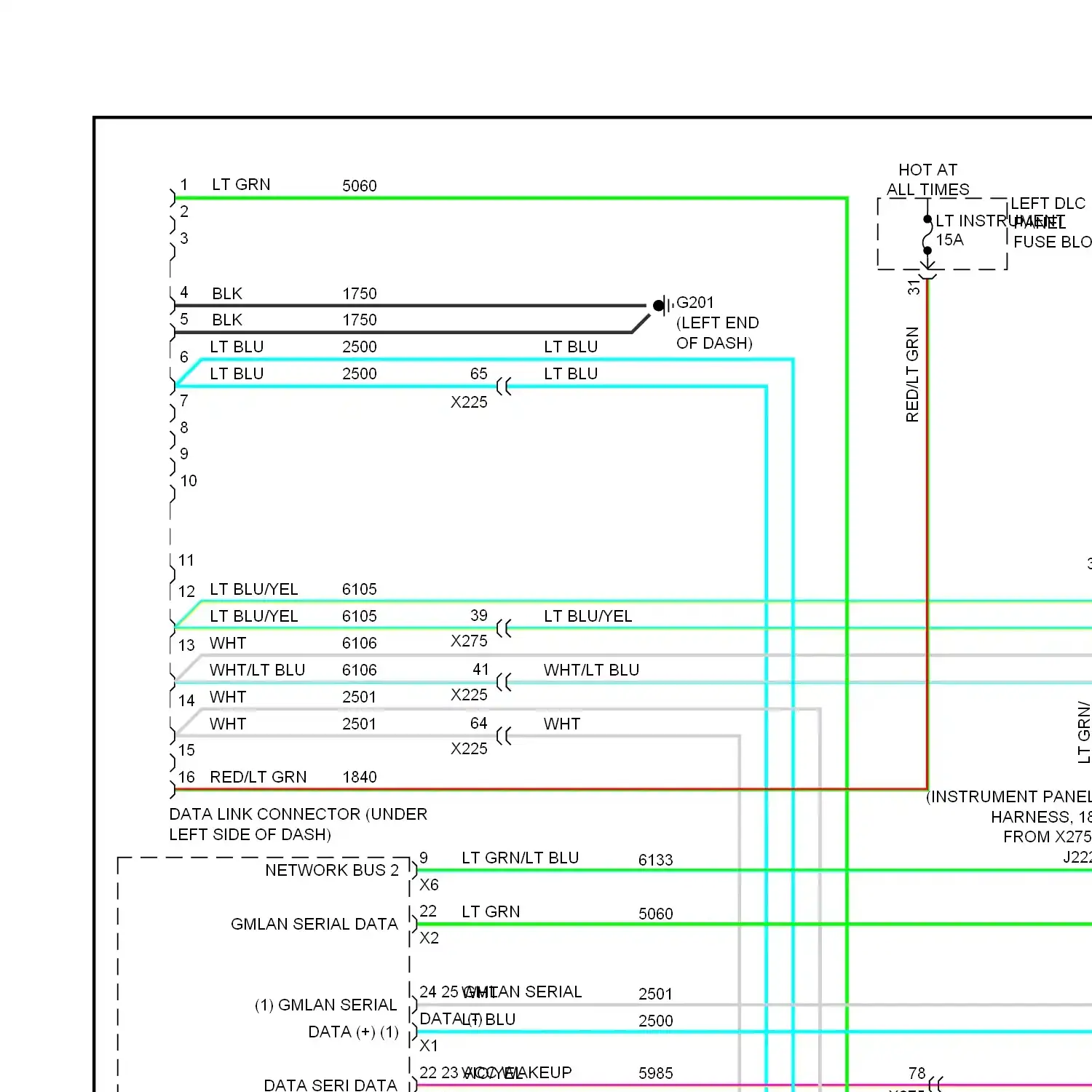Click the WHT label right of terminal 64
The image size is (1092, 1092).
pyautogui.click(x=562, y=724)
